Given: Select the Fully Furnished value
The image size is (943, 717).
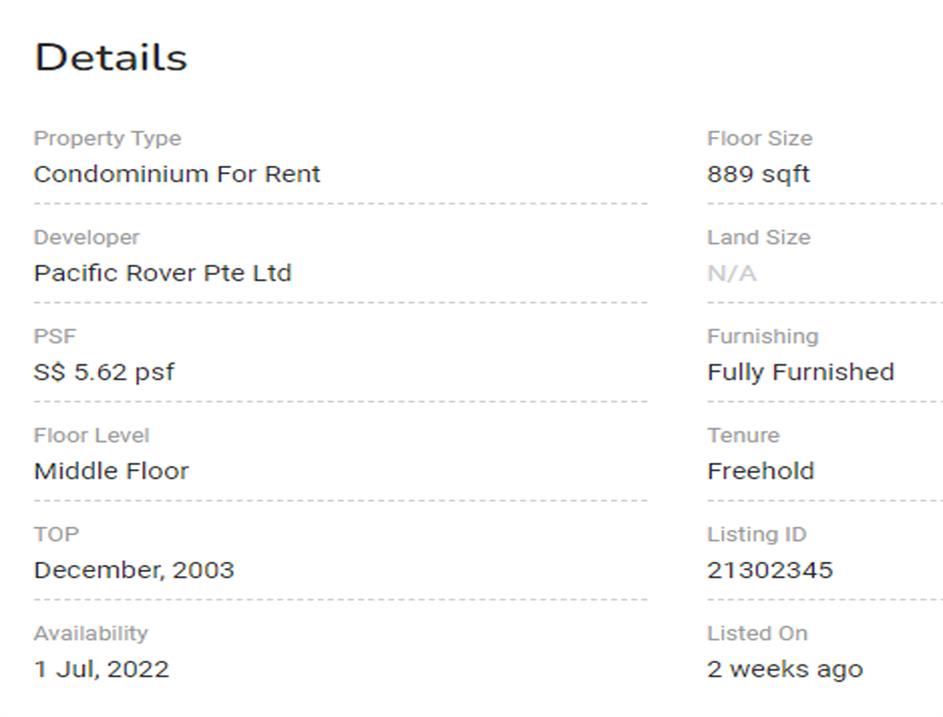Looking at the screenshot, I should coord(800,372).
